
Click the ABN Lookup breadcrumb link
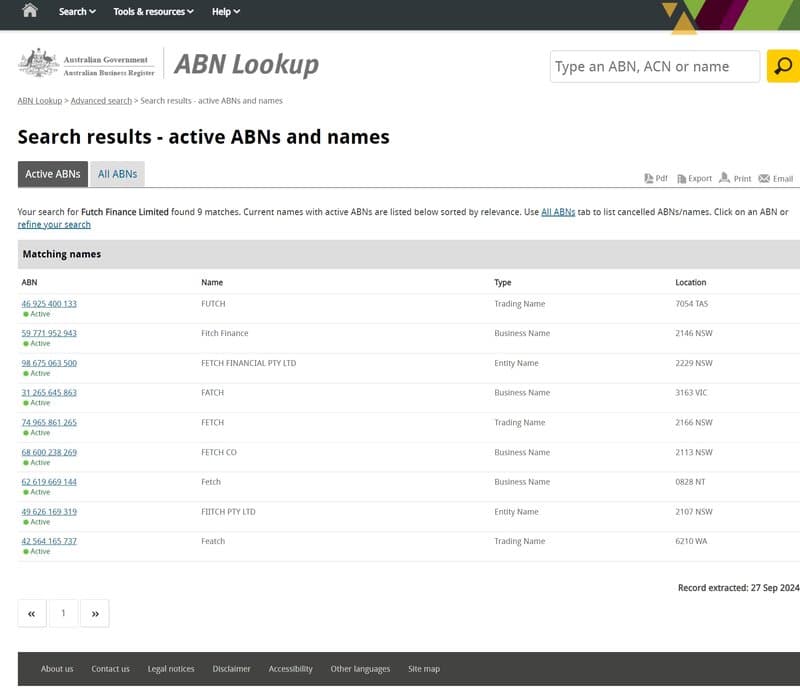[x=40, y=101]
